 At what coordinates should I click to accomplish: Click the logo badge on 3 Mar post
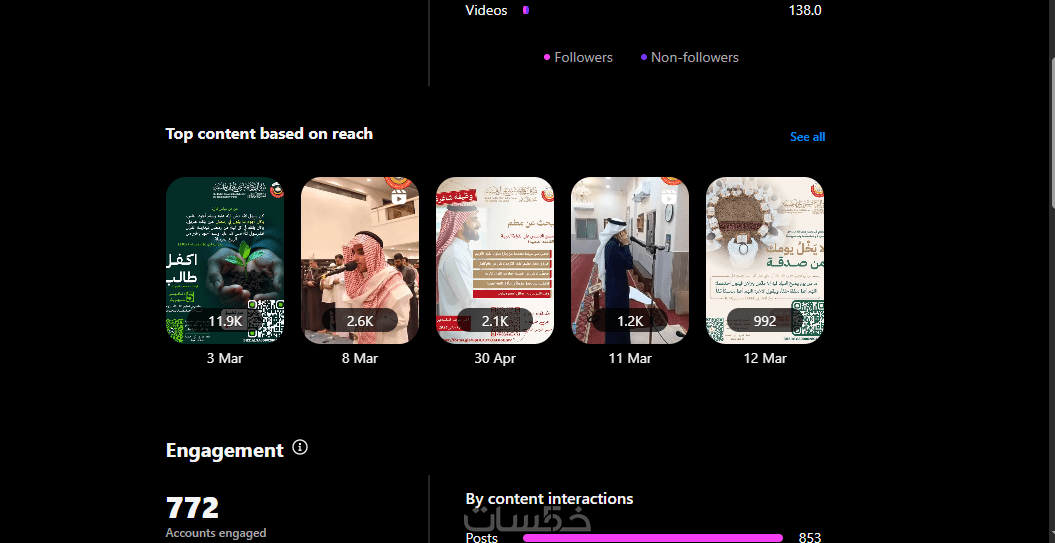tap(277, 190)
